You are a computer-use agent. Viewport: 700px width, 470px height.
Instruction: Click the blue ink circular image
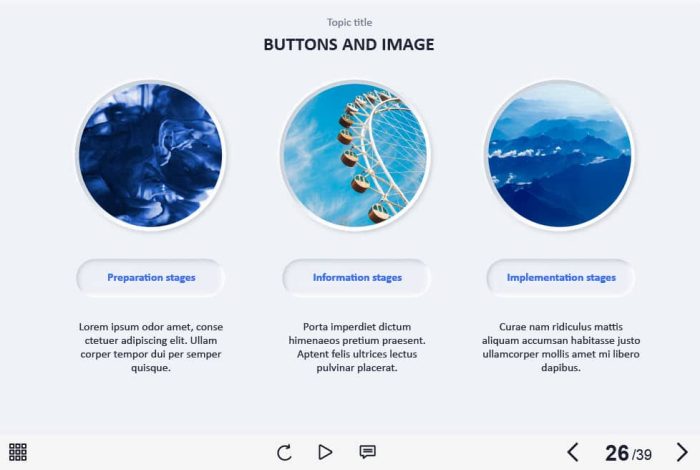pyautogui.click(x=151, y=155)
